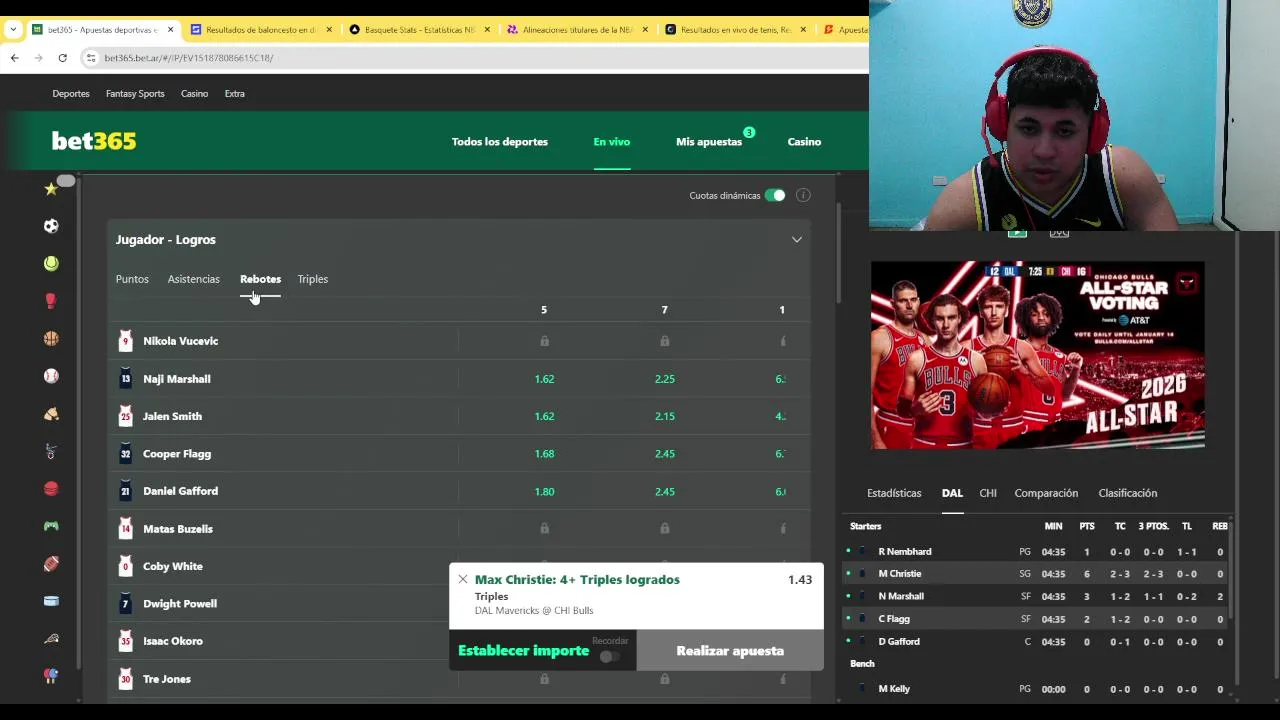Viewport: 1280px width, 720px height.
Task: Select the soccer ball sport icon
Action: (51, 226)
